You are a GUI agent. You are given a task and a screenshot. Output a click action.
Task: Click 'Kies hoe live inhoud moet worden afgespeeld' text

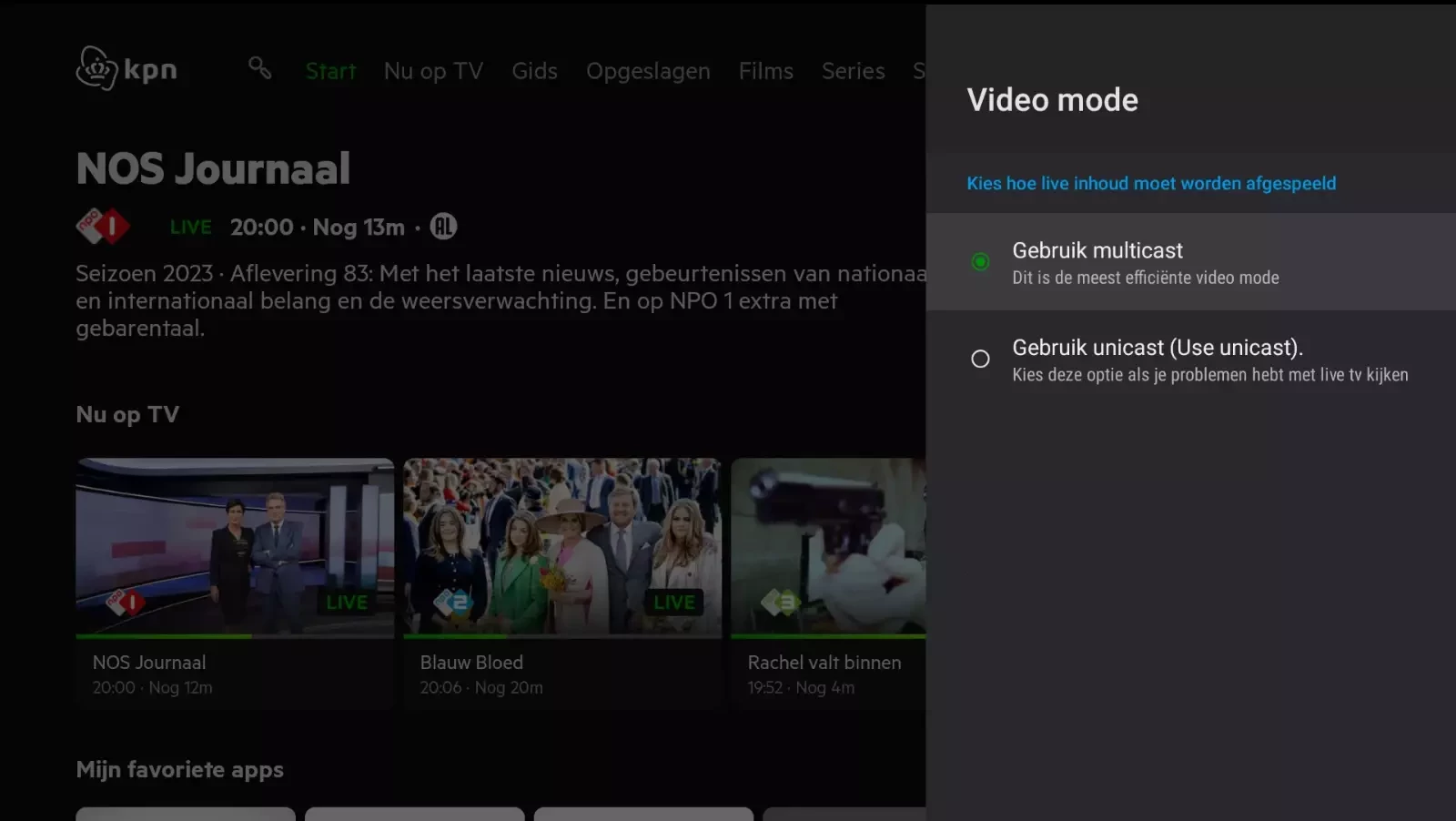pos(1151,183)
